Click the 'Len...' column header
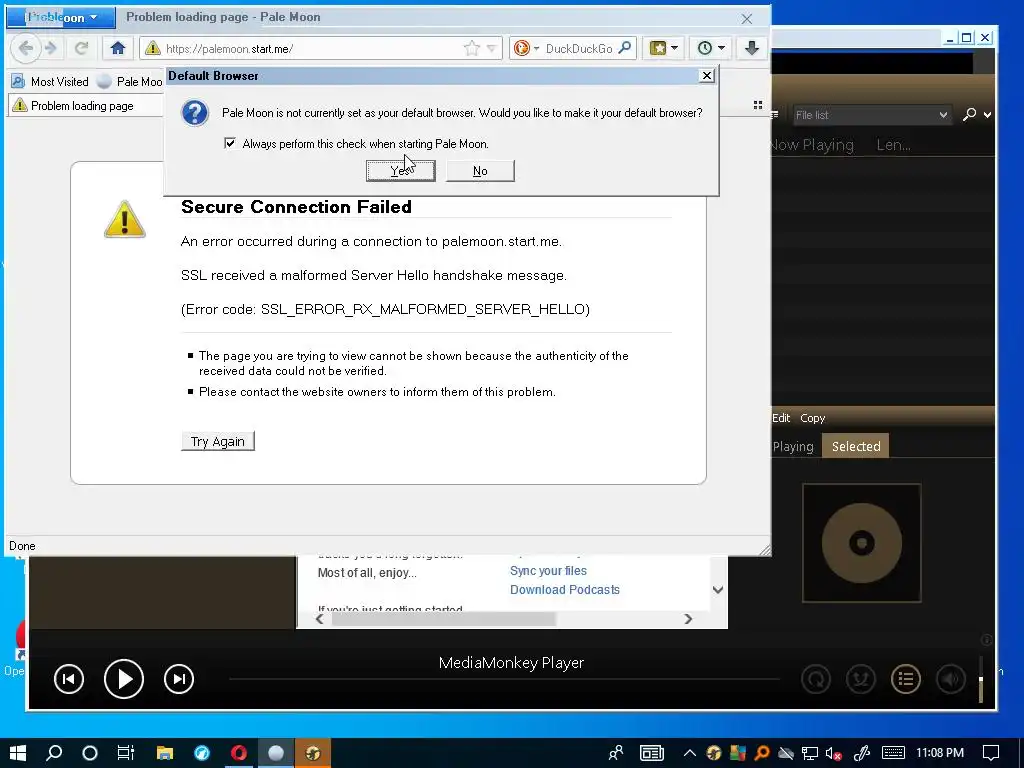The height and width of the screenshot is (768, 1024). coord(893,144)
